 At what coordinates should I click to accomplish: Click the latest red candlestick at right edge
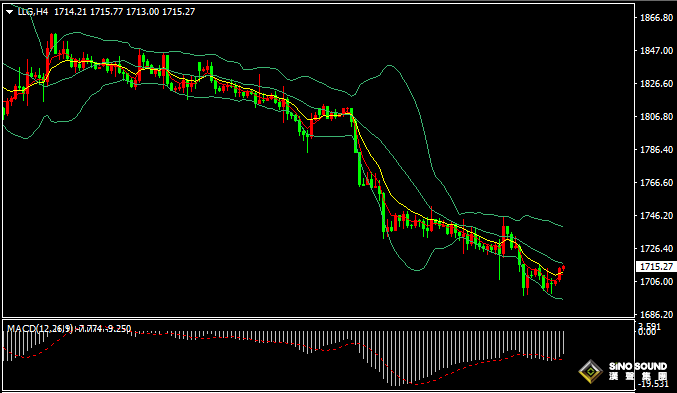click(563, 268)
